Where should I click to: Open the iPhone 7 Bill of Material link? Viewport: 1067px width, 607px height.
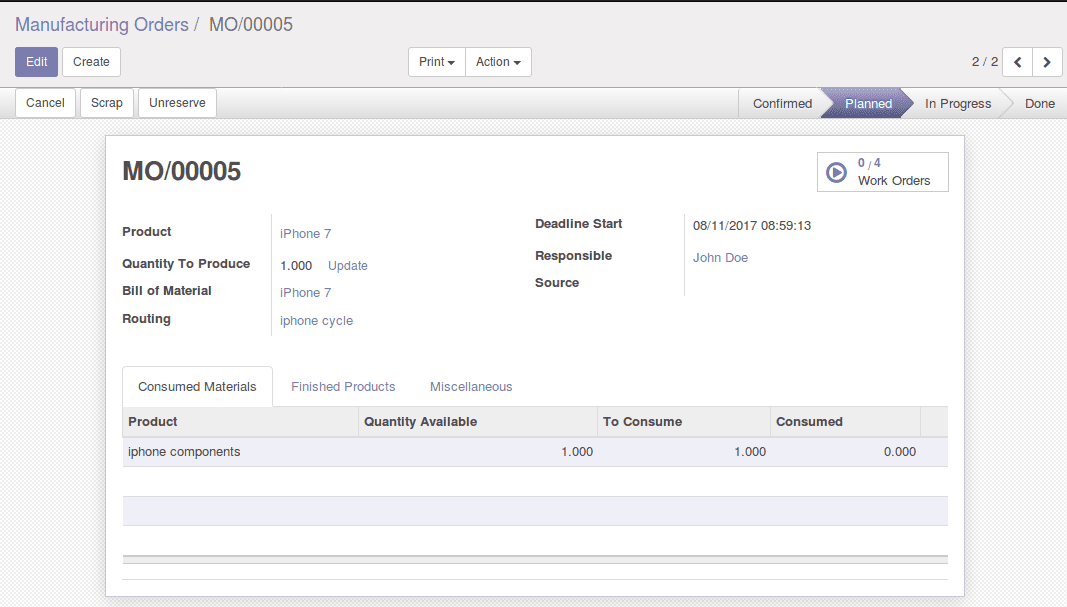(306, 293)
